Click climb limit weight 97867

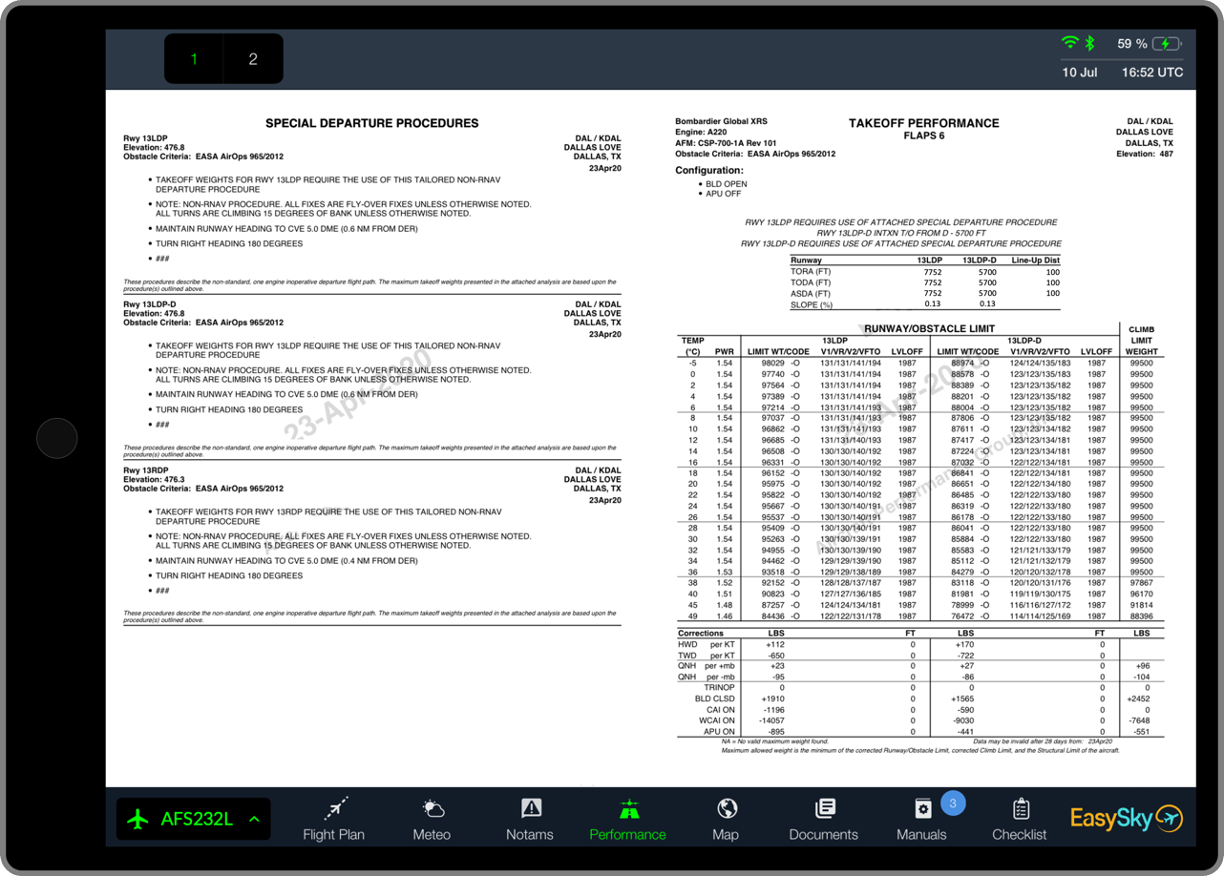(x=1141, y=583)
